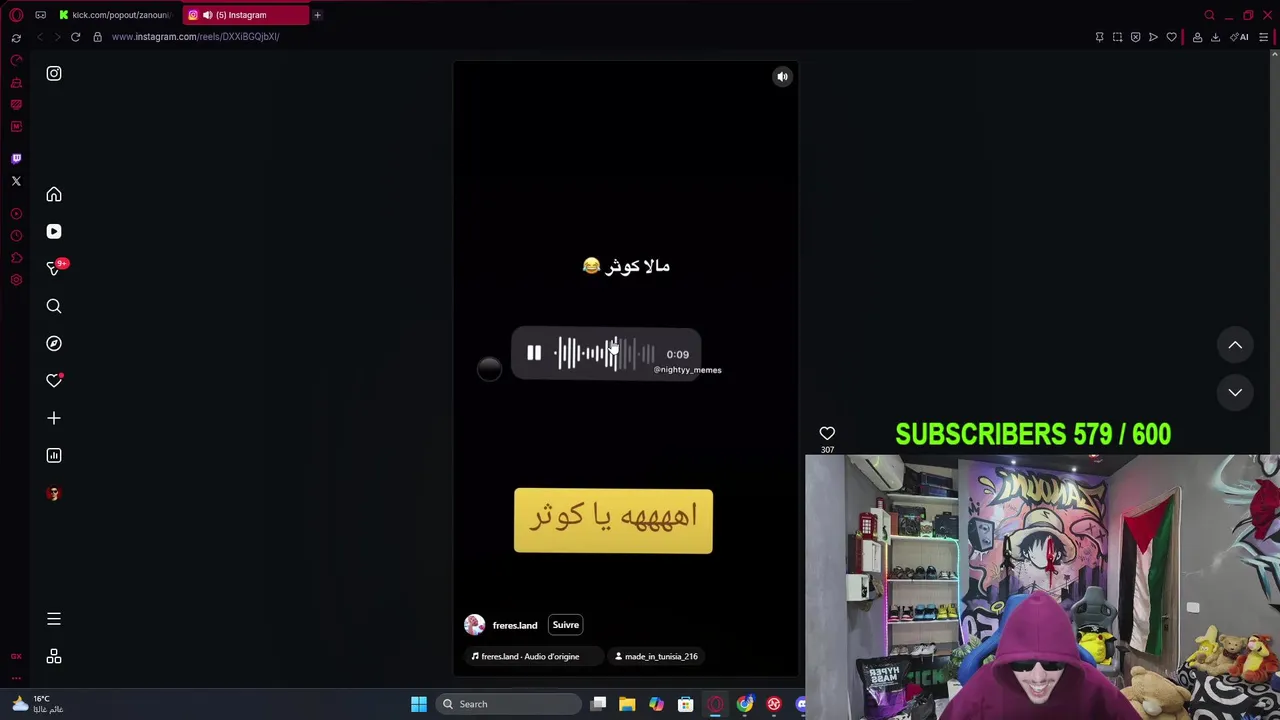Create a new post with plus icon

point(54,418)
